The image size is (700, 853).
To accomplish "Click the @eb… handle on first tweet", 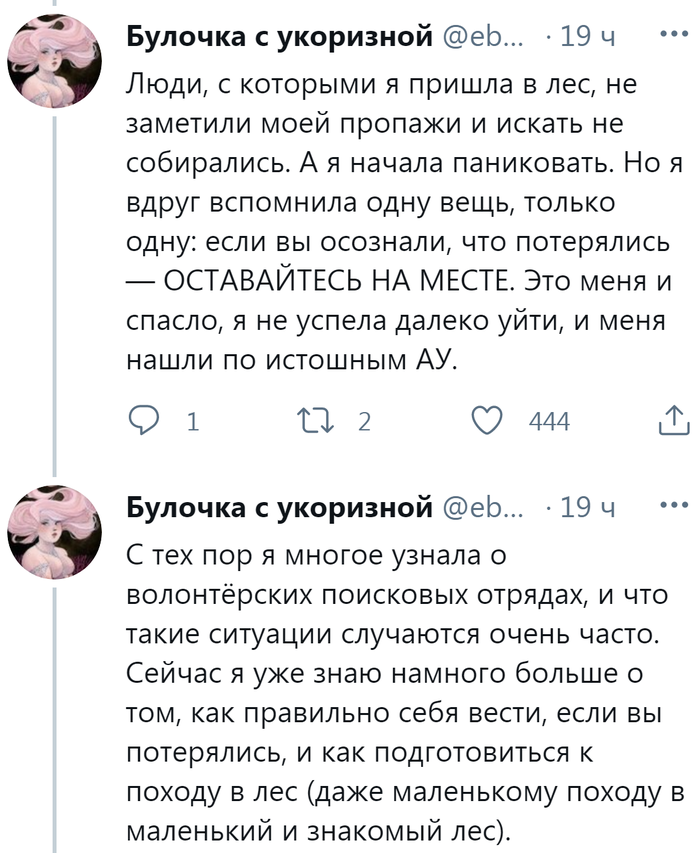I will click(x=480, y=38).
